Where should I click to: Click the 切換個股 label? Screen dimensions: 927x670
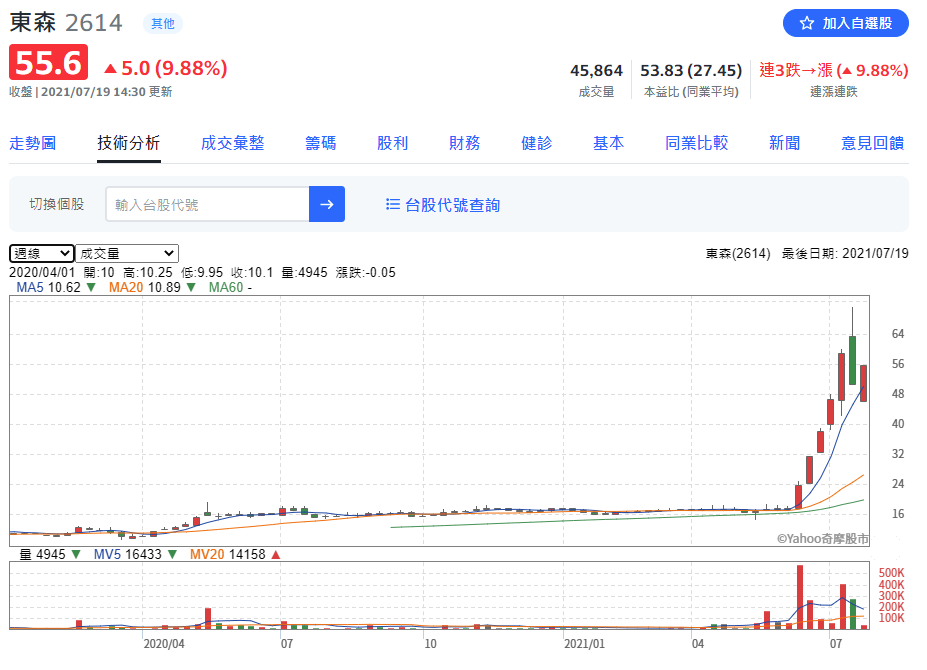tap(57, 204)
